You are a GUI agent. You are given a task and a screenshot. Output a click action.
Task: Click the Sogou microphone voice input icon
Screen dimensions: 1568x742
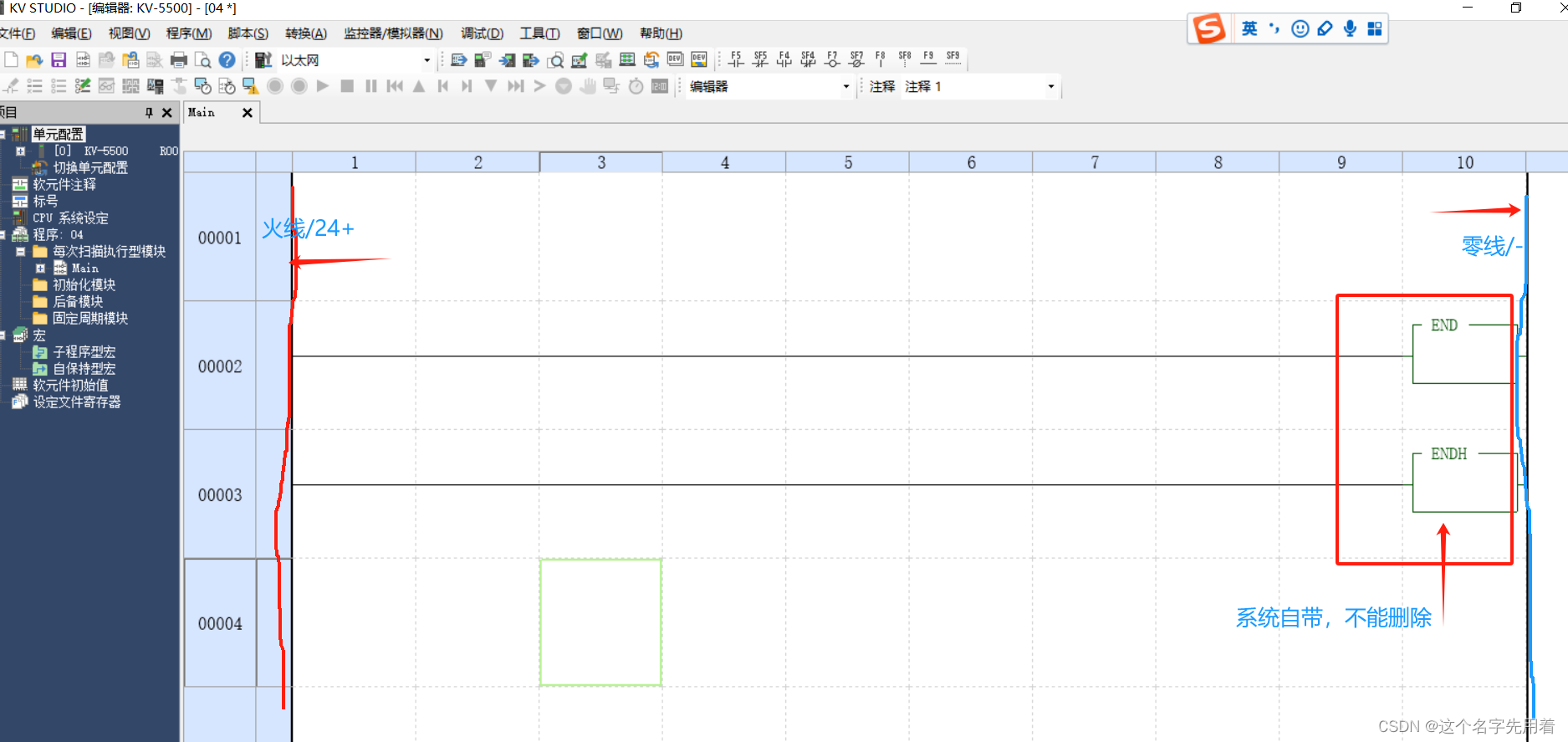(1350, 28)
